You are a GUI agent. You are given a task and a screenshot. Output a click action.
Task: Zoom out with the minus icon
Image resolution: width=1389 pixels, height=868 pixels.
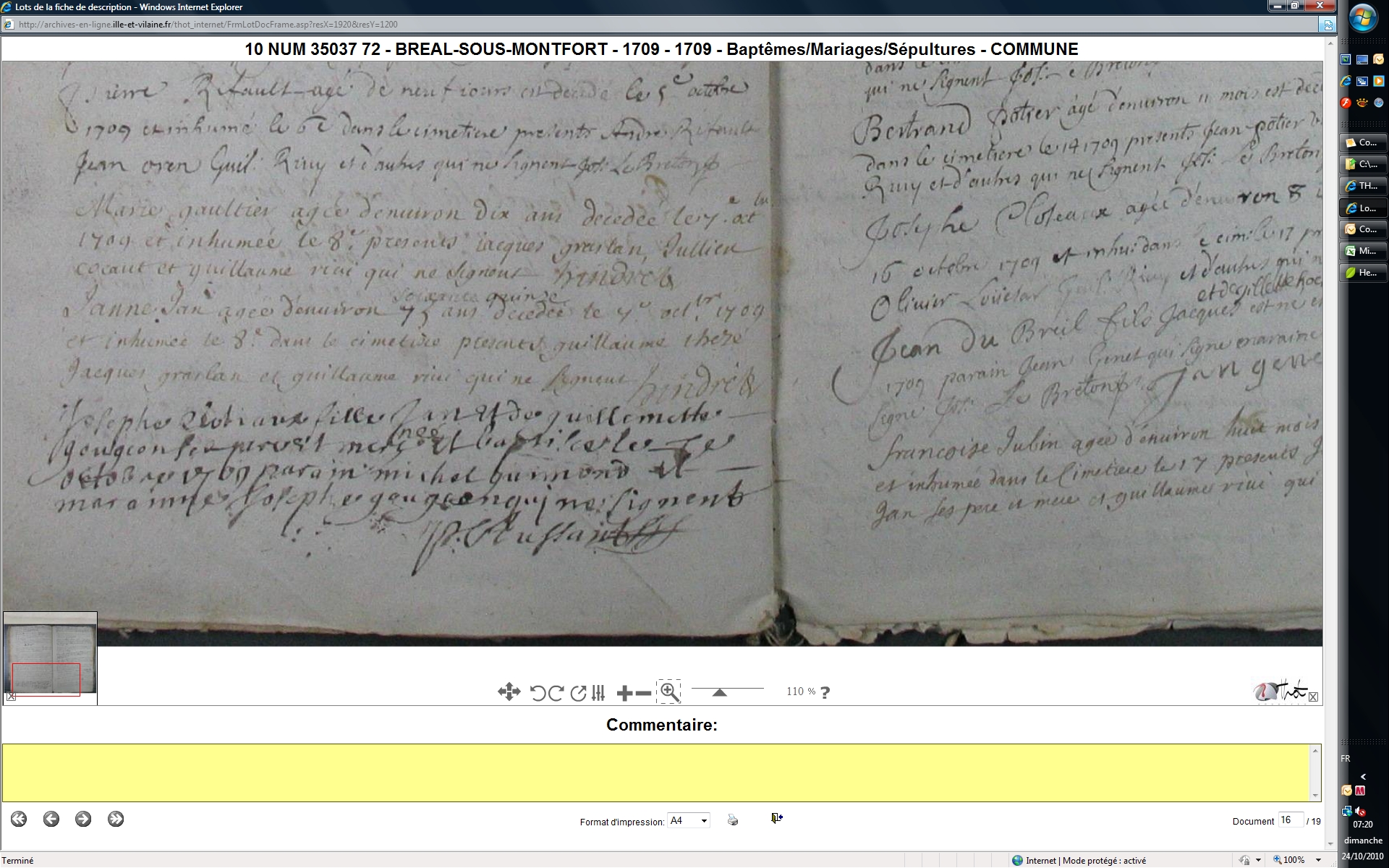(x=643, y=693)
